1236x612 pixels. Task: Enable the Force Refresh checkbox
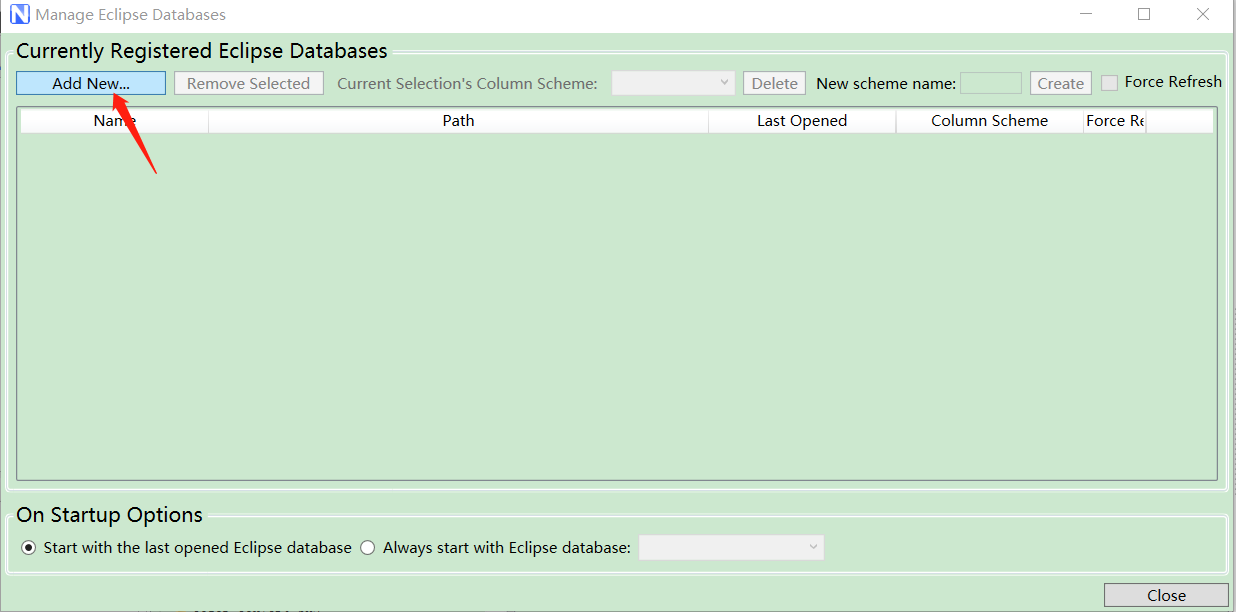[x=1109, y=82]
